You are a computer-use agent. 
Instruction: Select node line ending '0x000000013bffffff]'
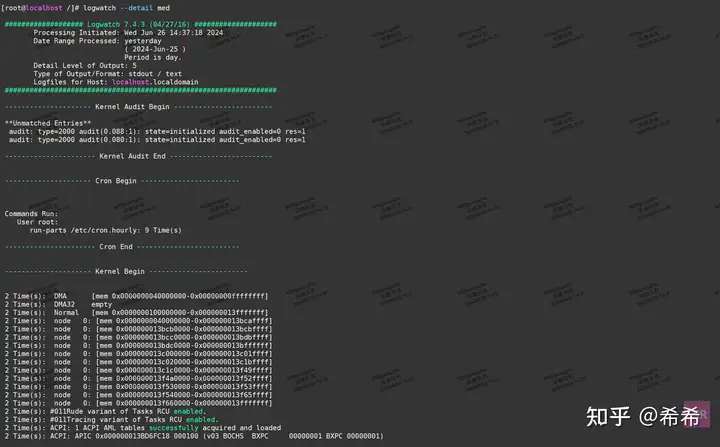point(138,346)
